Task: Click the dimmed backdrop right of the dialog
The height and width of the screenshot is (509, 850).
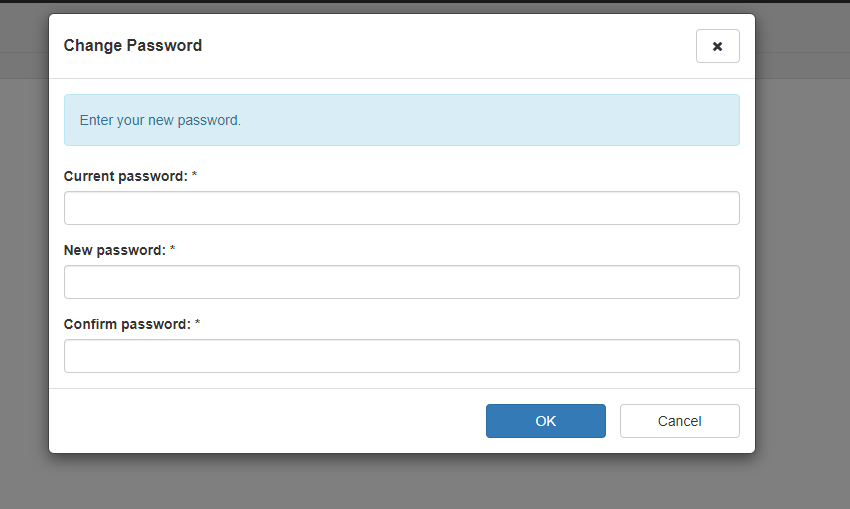Action: click(x=802, y=250)
